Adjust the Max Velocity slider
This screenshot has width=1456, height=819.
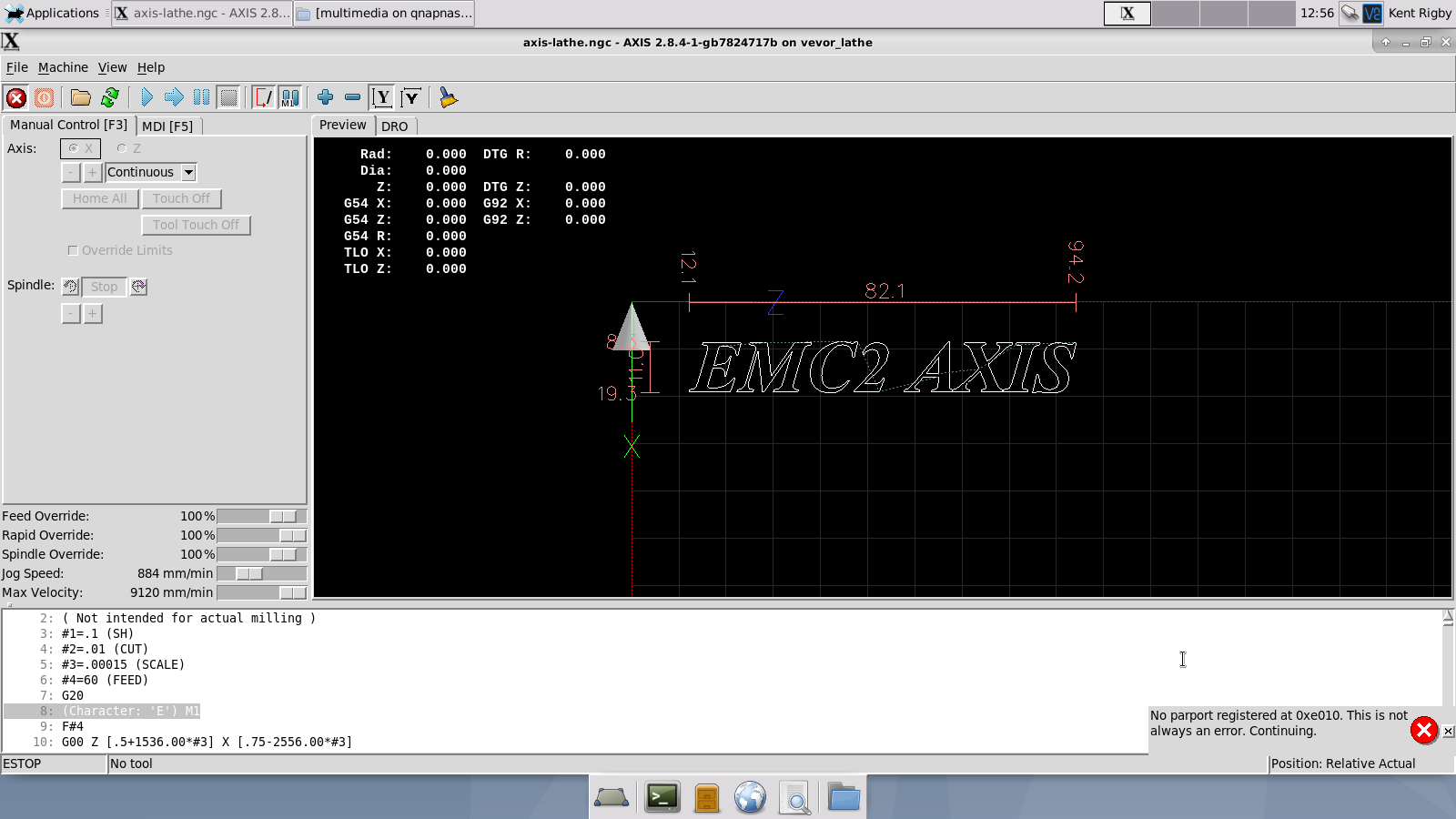[x=262, y=592]
